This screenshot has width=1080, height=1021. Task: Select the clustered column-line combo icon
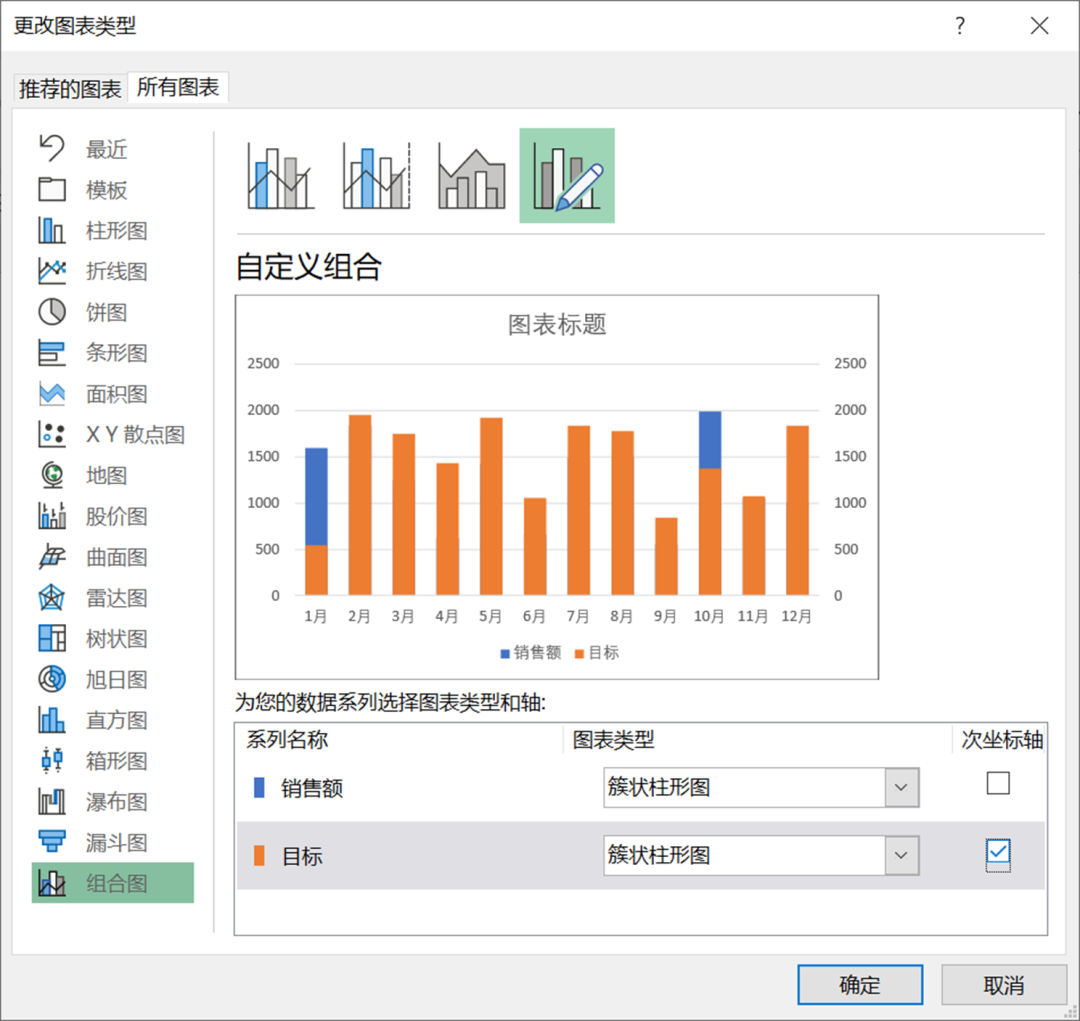[281, 177]
